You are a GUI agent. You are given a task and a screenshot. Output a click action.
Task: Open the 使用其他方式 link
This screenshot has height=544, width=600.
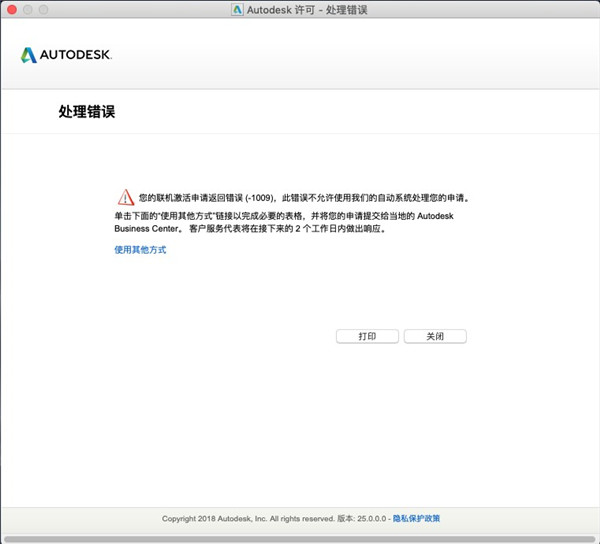(x=140, y=250)
